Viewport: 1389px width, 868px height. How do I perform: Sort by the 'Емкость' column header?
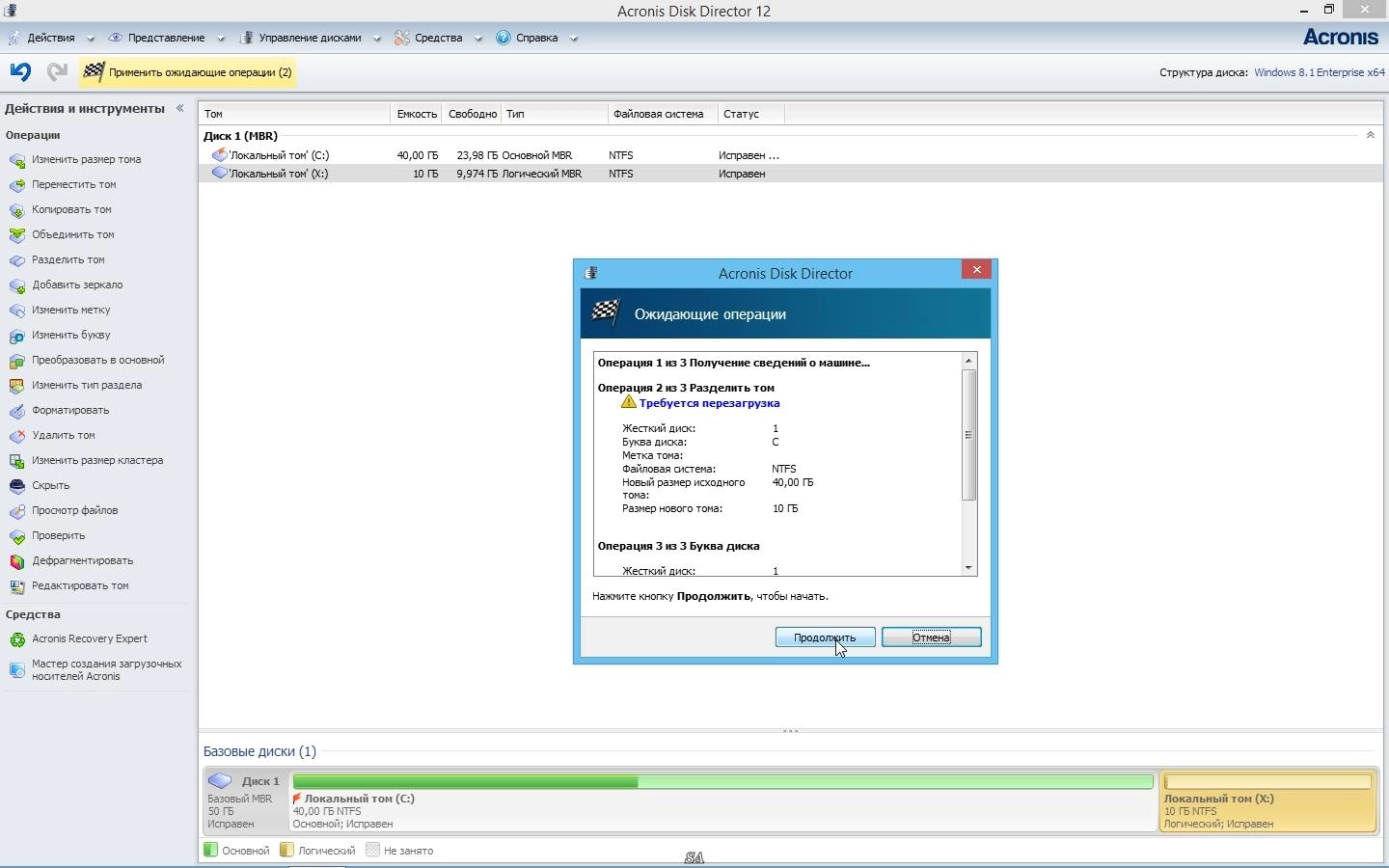pos(417,114)
